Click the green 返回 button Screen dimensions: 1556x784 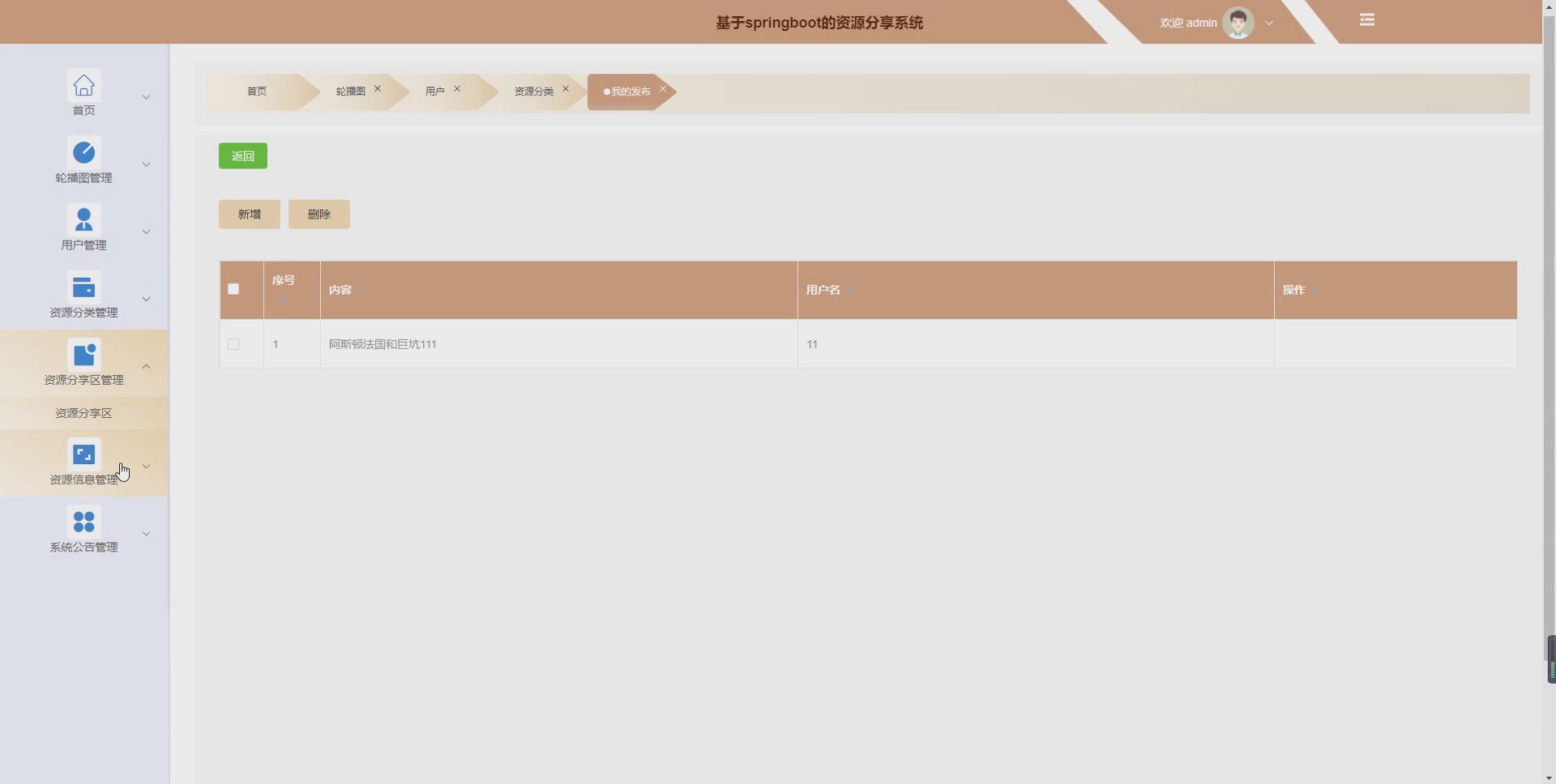(242, 156)
